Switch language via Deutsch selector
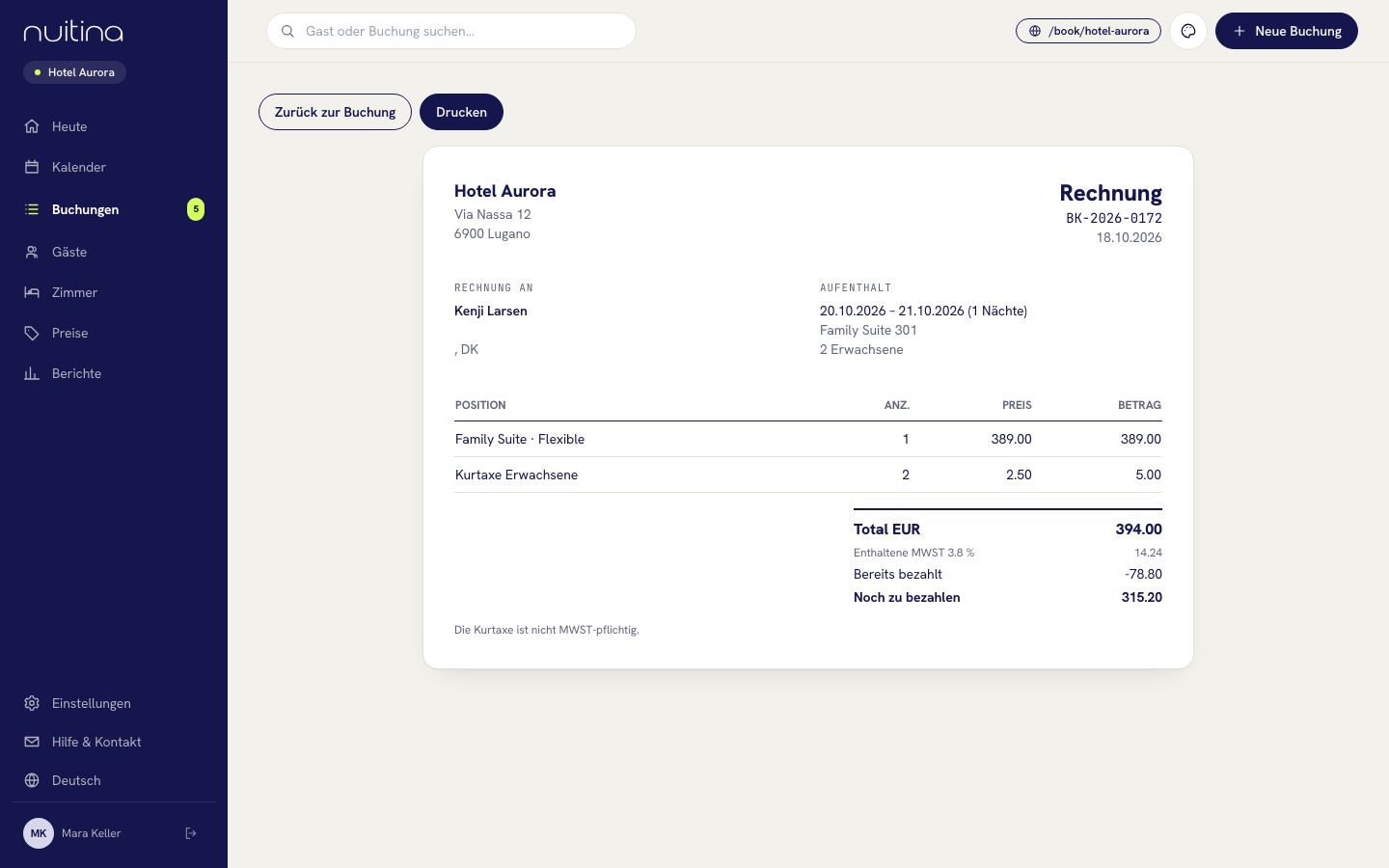The height and width of the screenshot is (868, 1389). click(114, 780)
